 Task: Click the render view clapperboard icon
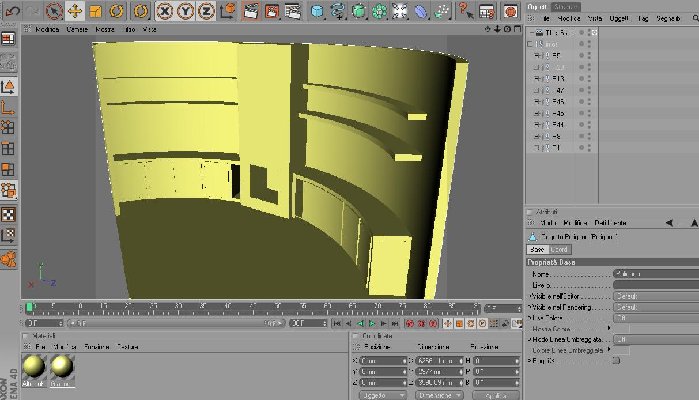(x=251, y=11)
